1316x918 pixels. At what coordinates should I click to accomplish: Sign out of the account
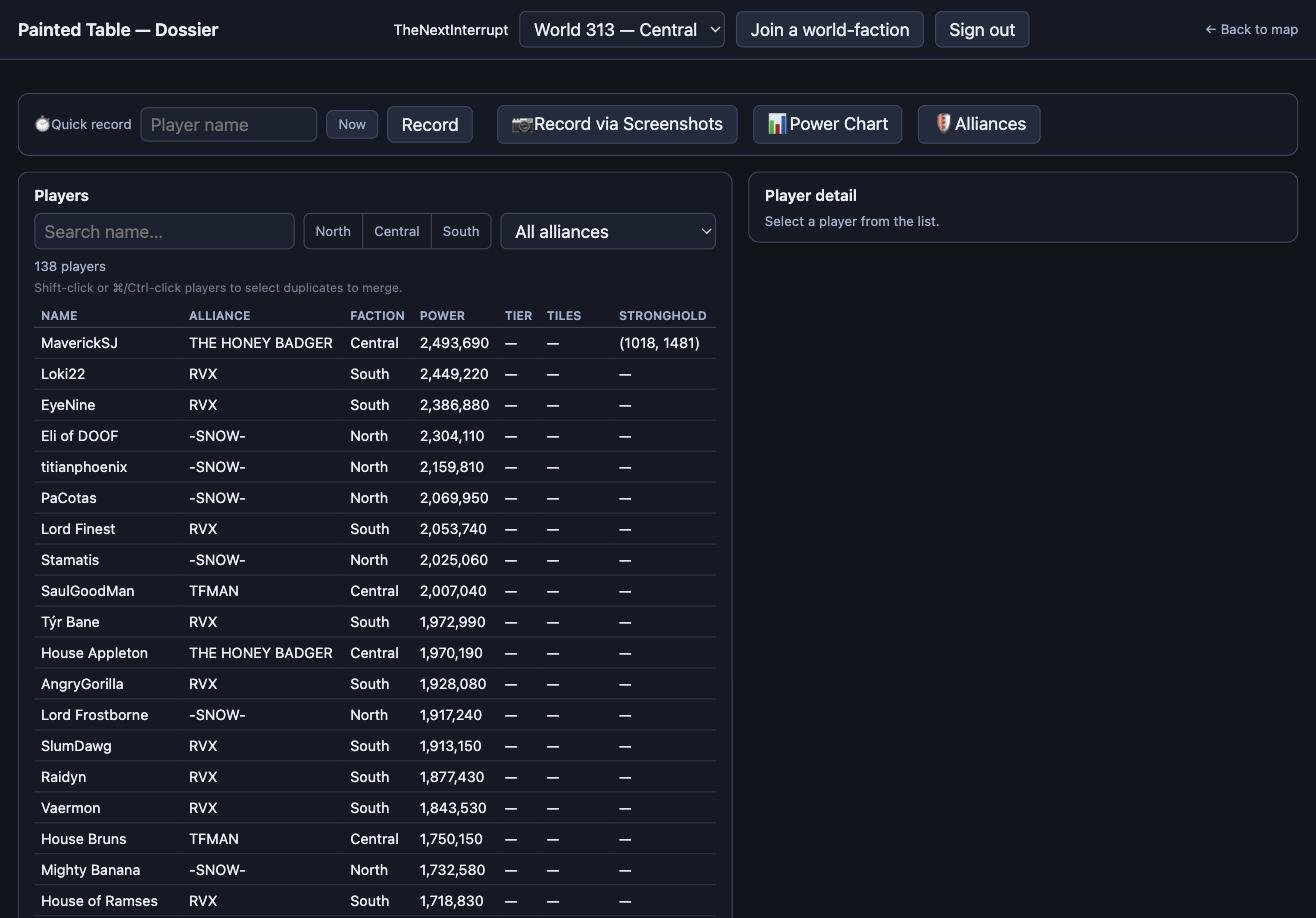tap(982, 30)
